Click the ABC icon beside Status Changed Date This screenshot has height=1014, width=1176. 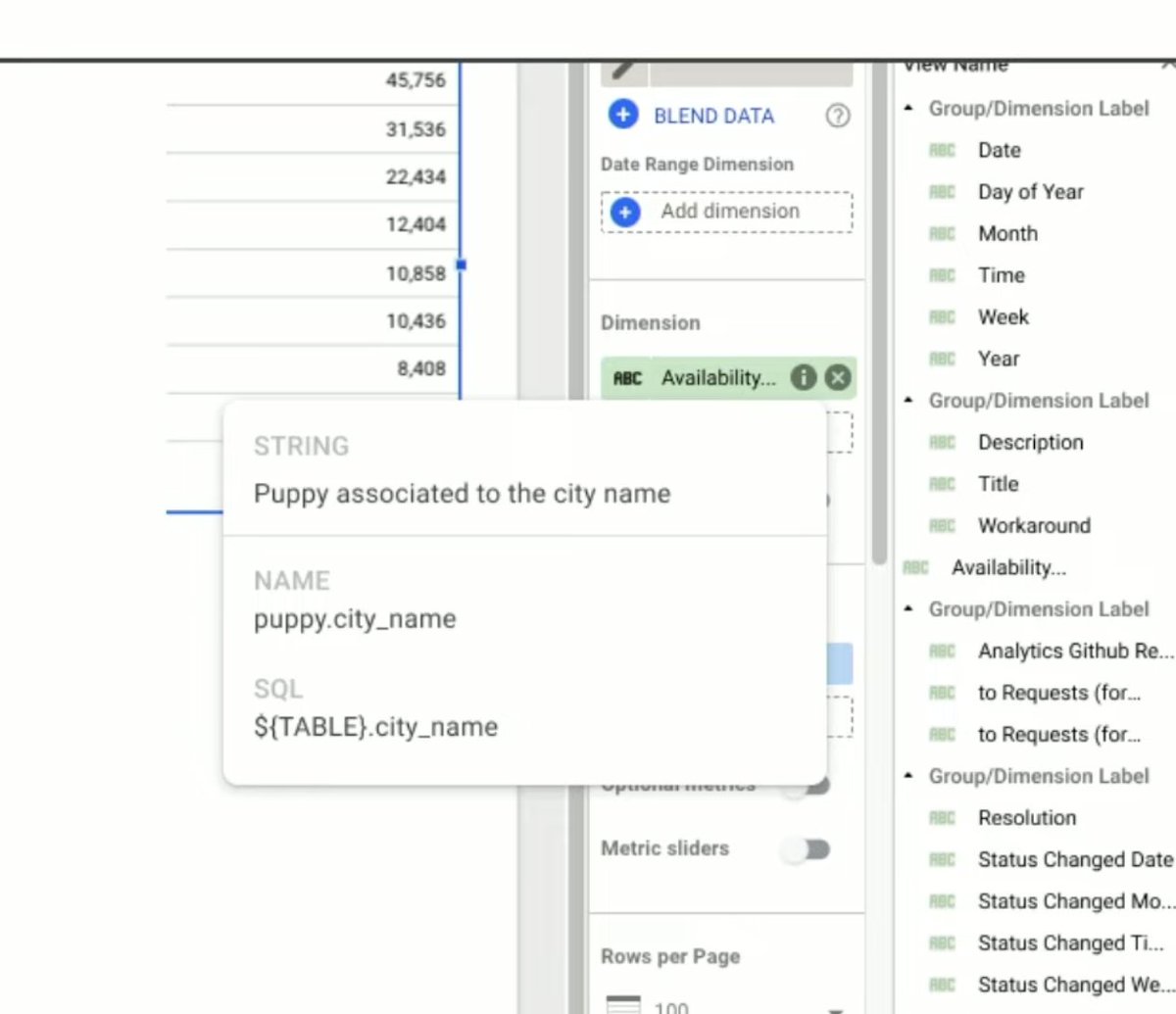[x=942, y=860]
